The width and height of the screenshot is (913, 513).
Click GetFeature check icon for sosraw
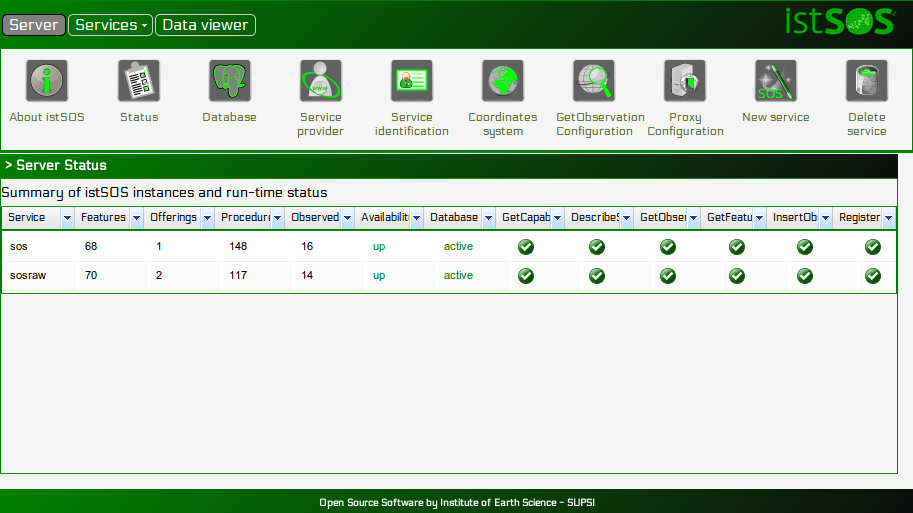pos(737,276)
